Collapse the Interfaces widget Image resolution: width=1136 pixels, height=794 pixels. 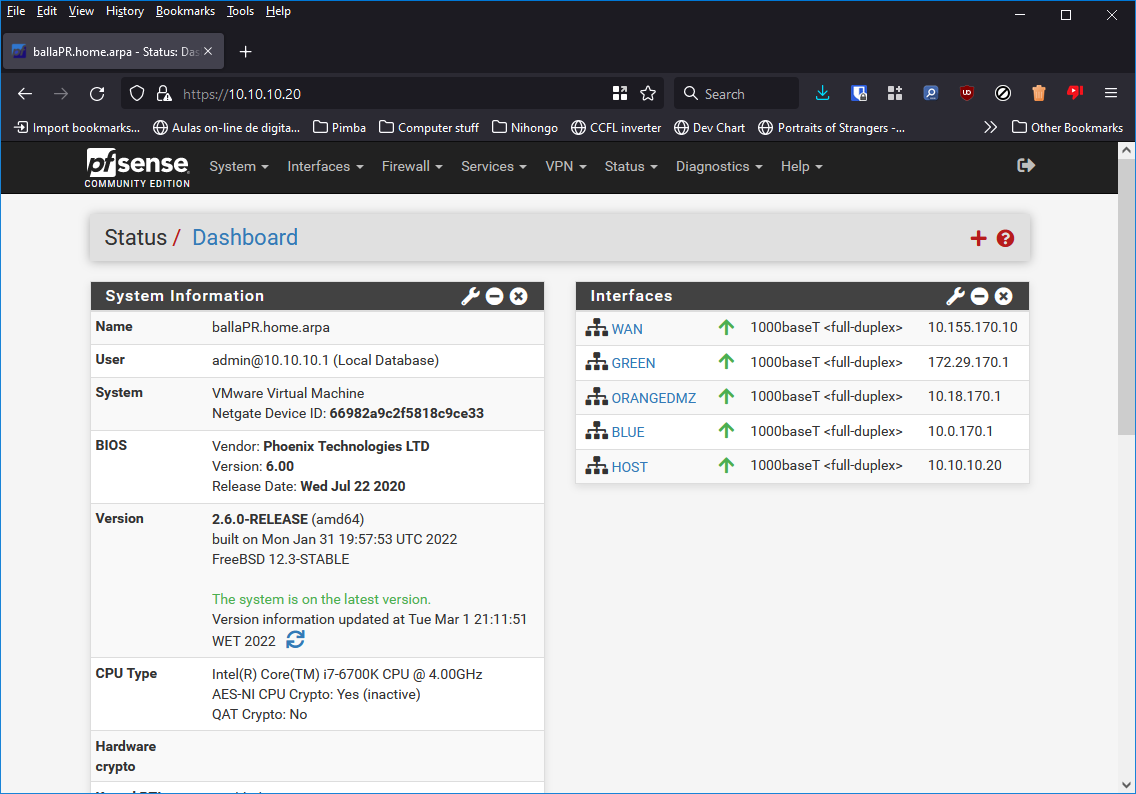pos(979,296)
